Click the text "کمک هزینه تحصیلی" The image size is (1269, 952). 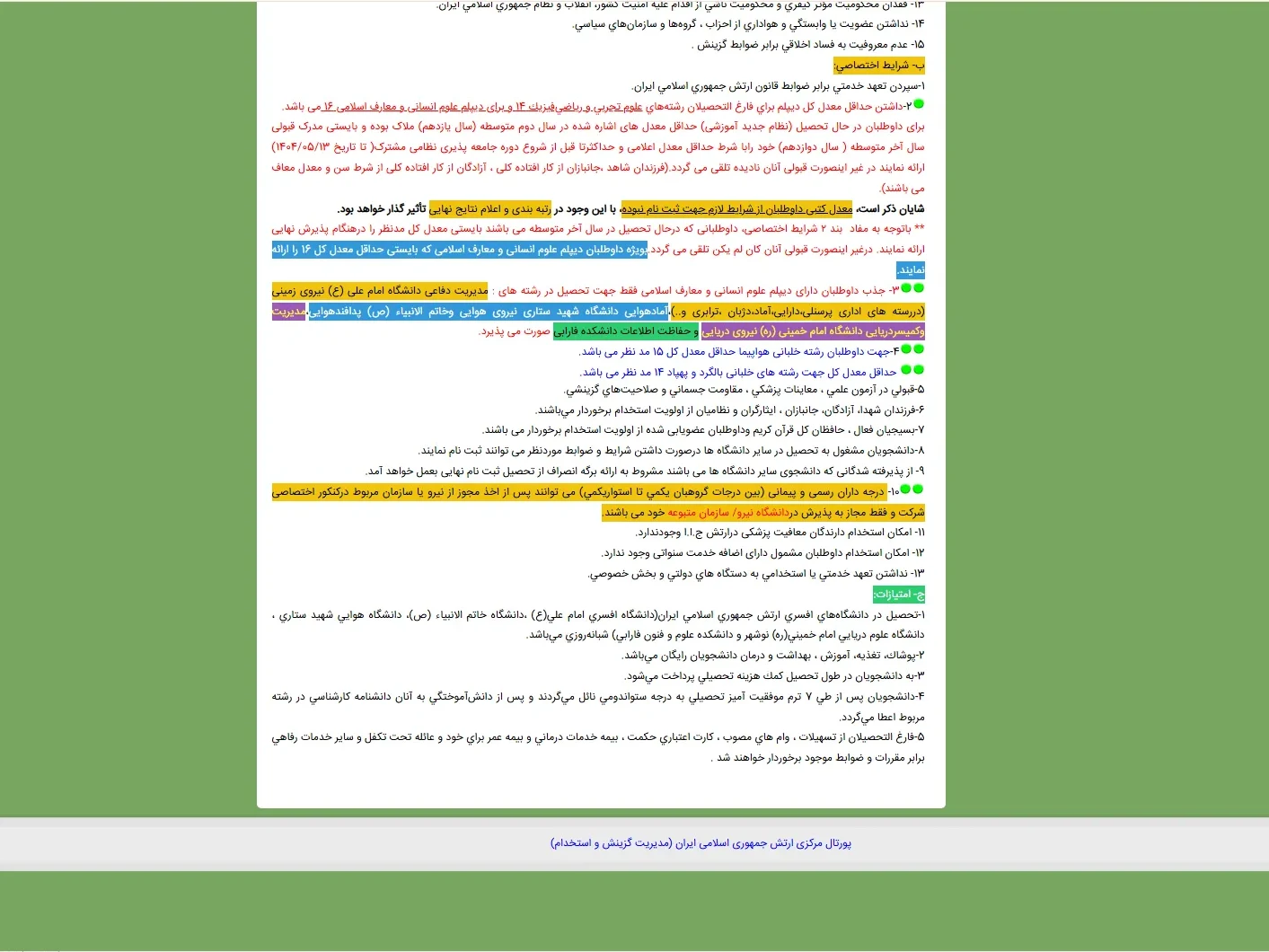pos(741,677)
